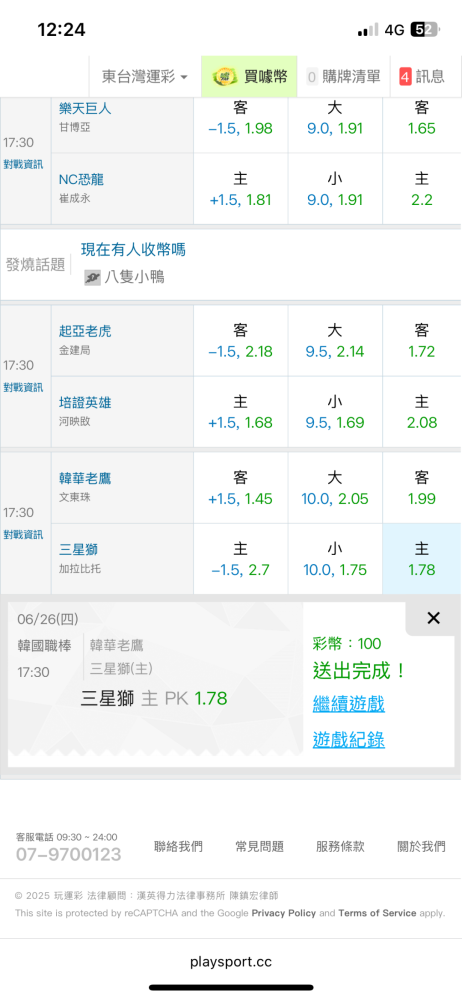Tap 八隻小鴉 user avatar icon

93,277
